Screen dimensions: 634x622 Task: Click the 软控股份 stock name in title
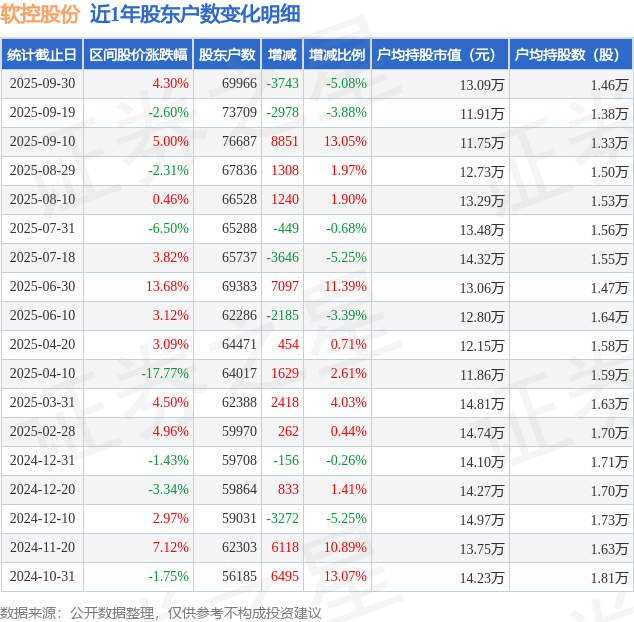click(x=40, y=14)
